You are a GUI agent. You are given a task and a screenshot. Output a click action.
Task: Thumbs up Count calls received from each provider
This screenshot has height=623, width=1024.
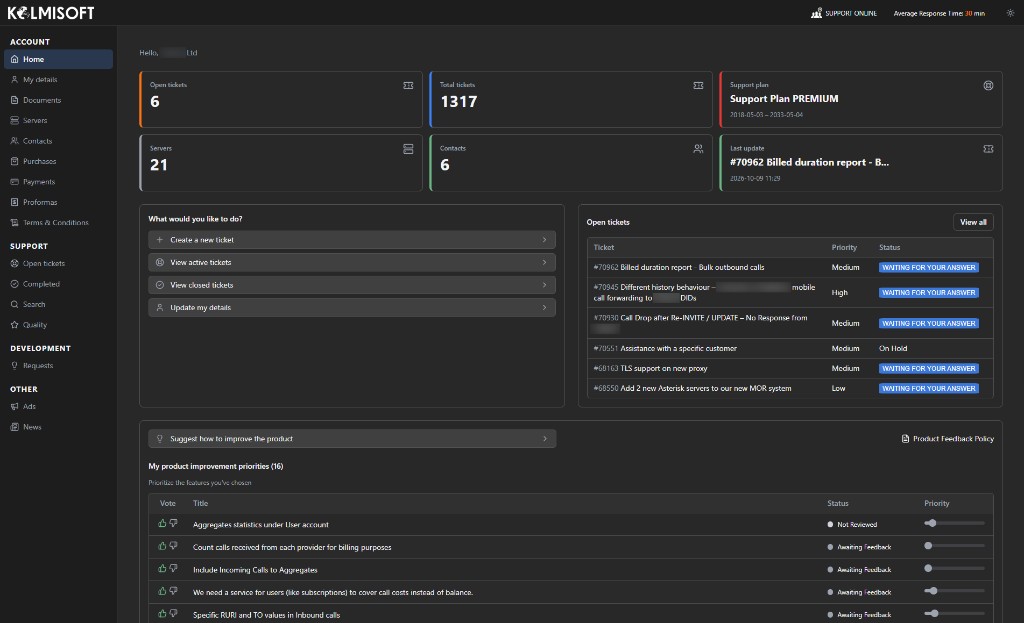tap(162, 546)
